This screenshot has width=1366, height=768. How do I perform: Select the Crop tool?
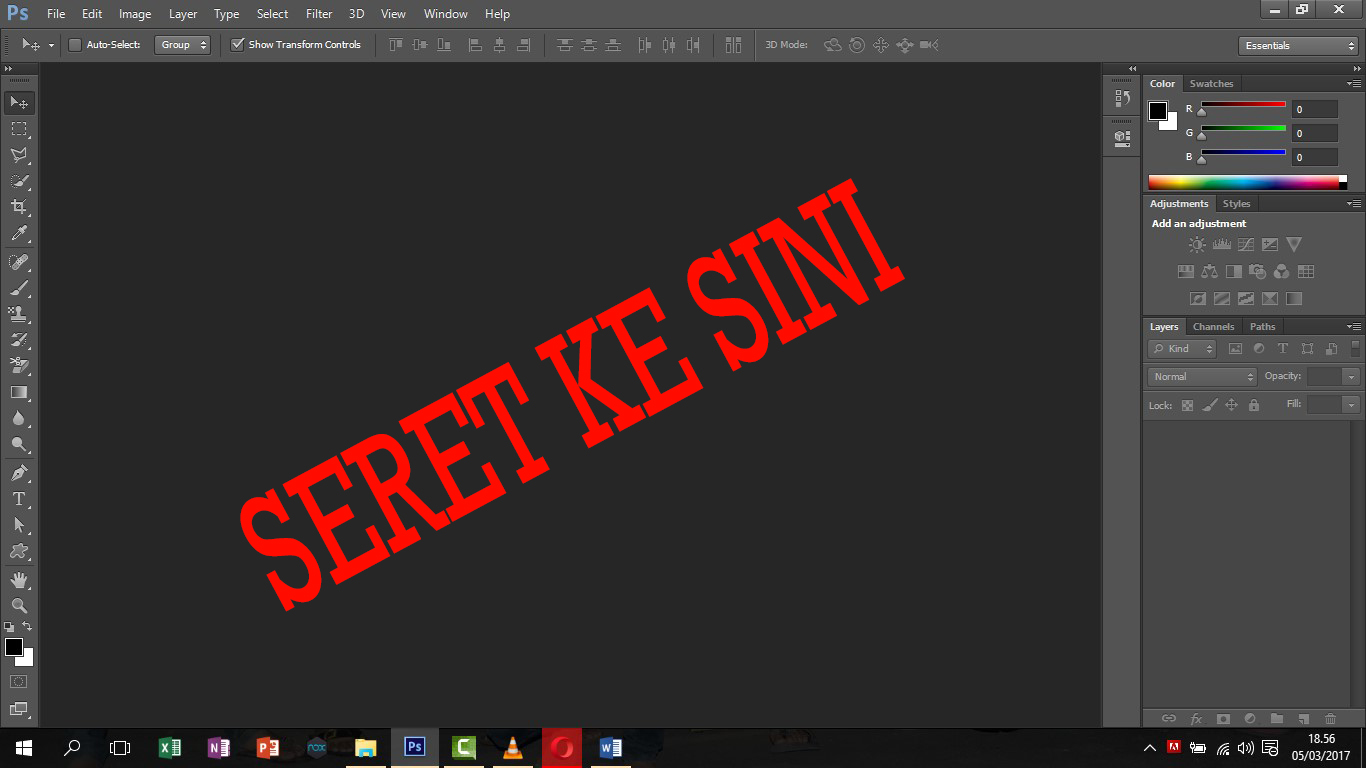click(19, 207)
